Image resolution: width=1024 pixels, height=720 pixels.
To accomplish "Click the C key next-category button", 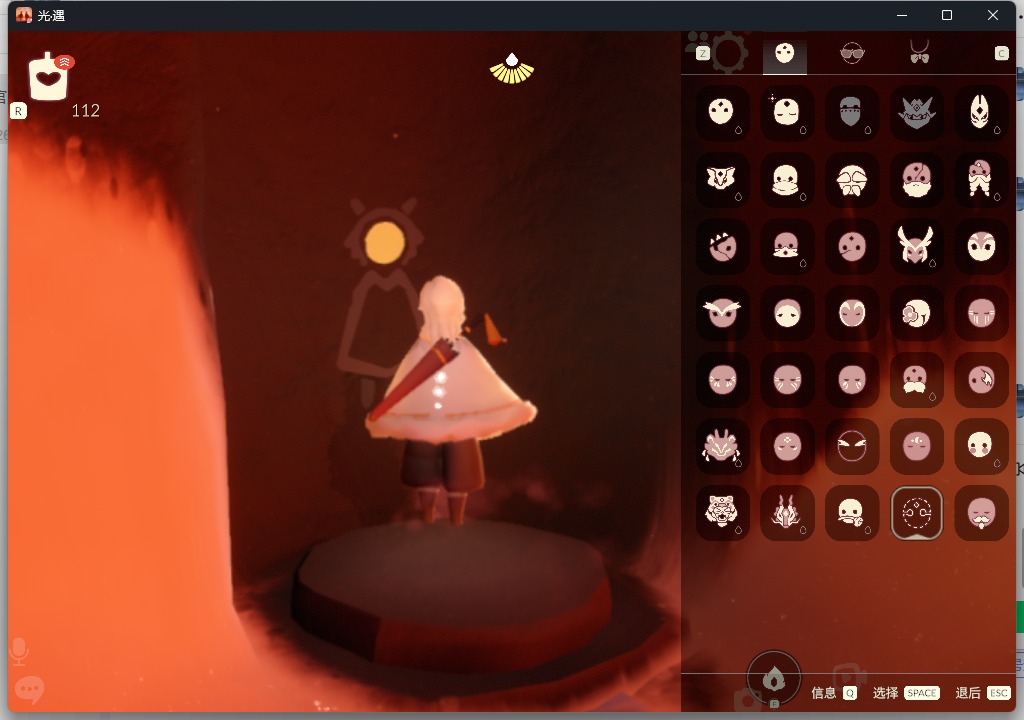I will [1002, 54].
